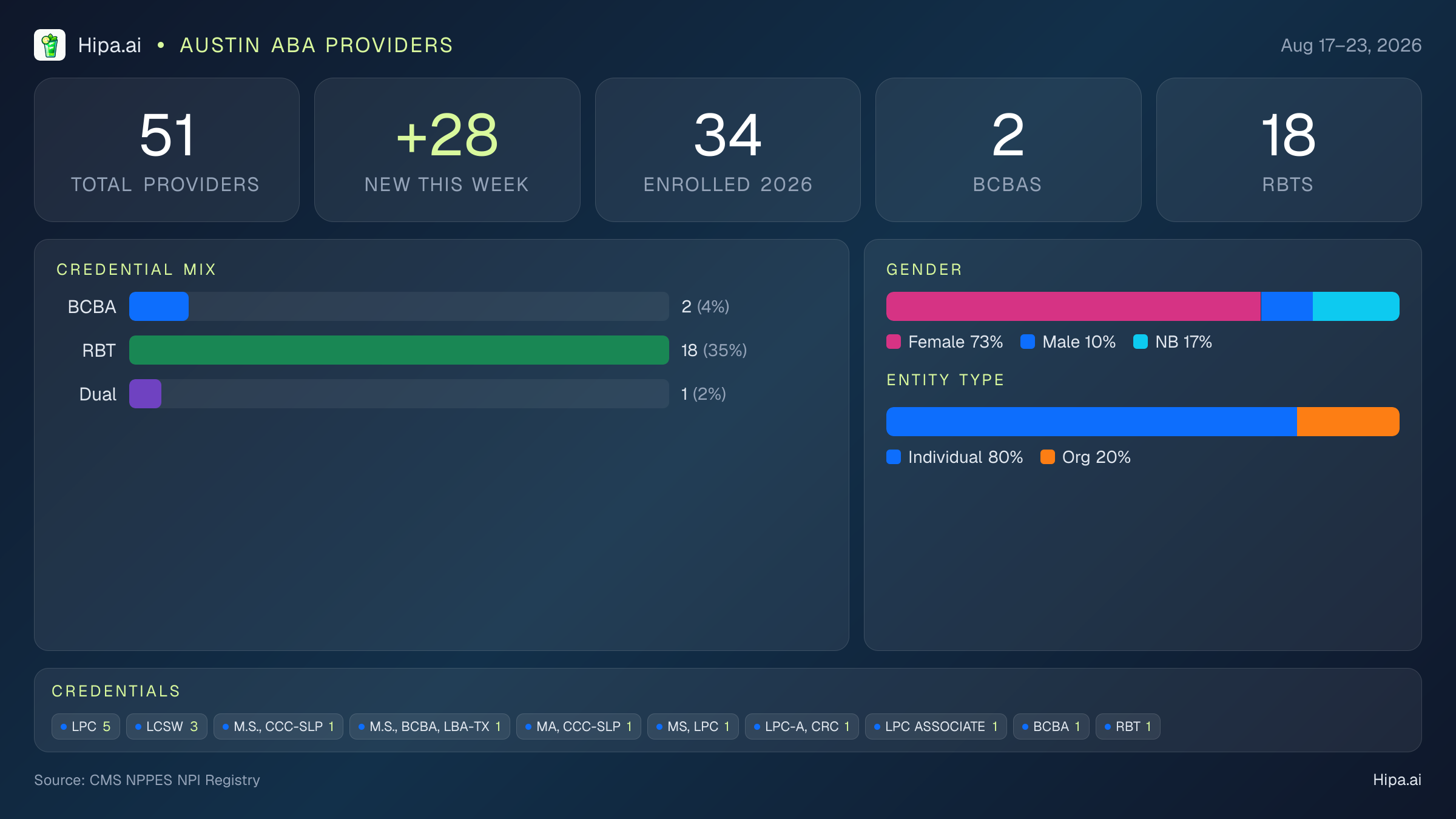Select the MS, LPC 1 chip

click(x=693, y=726)
